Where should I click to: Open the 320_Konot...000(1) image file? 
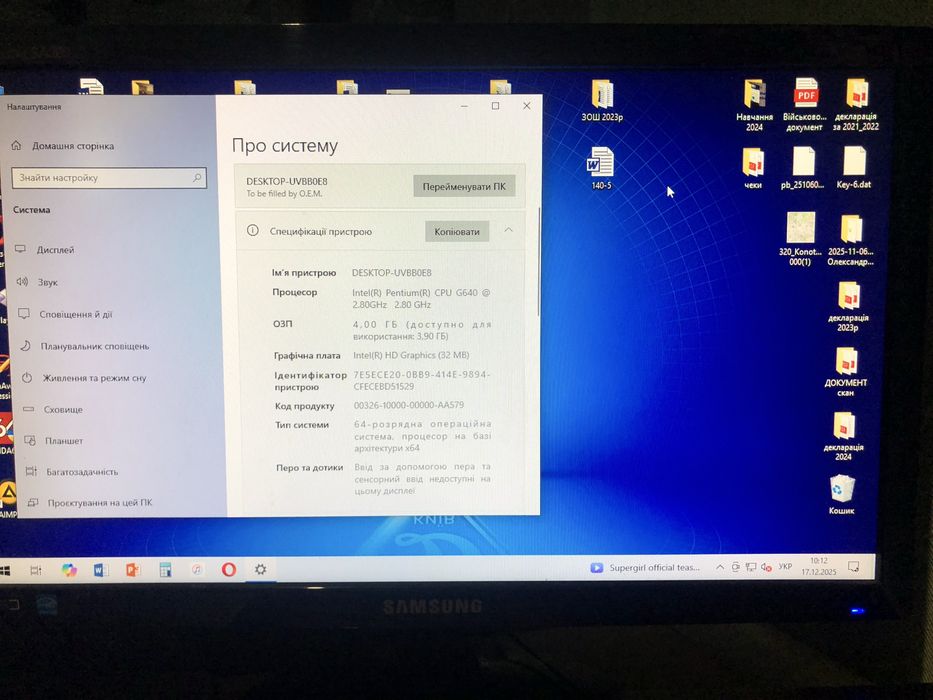click(800, 239)
